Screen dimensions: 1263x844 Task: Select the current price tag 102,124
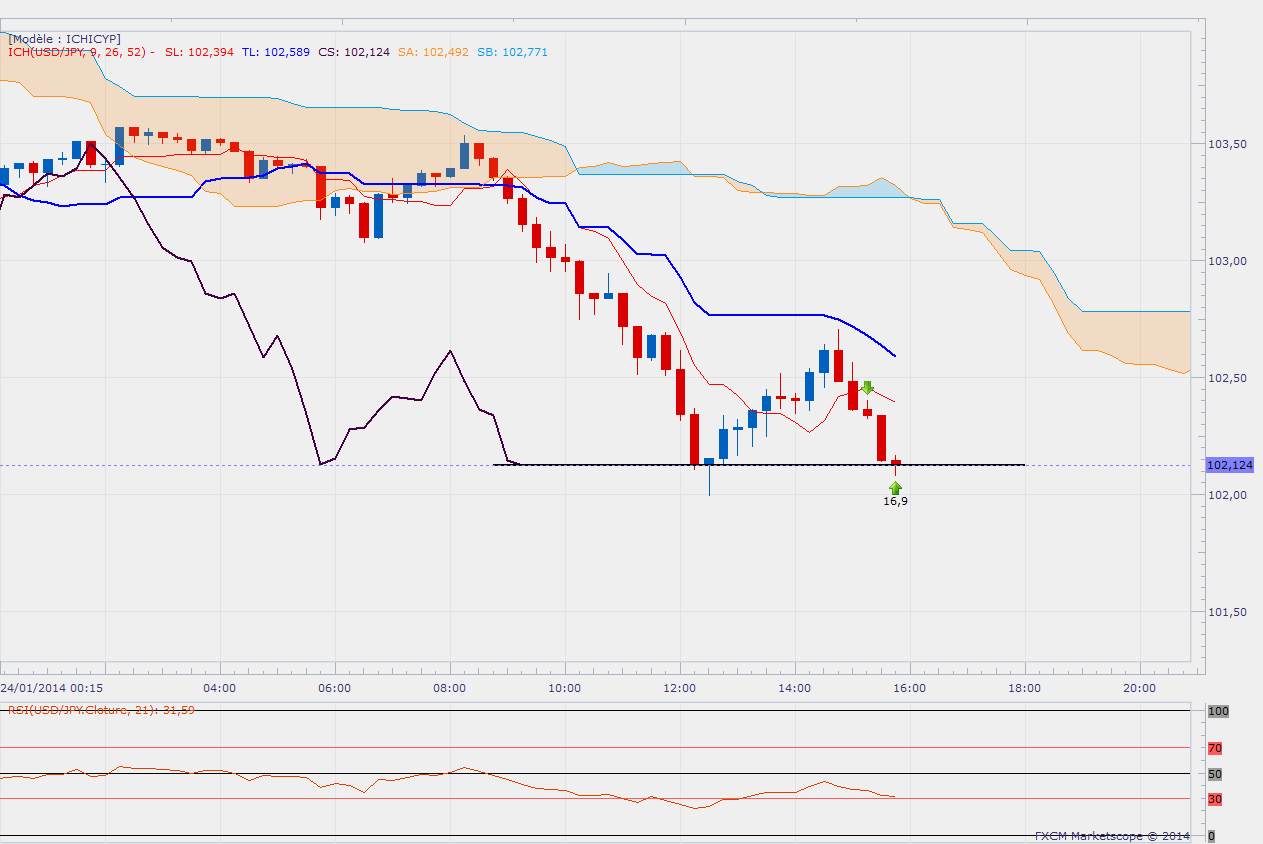pyautogui.click(x=1229, y=465)
